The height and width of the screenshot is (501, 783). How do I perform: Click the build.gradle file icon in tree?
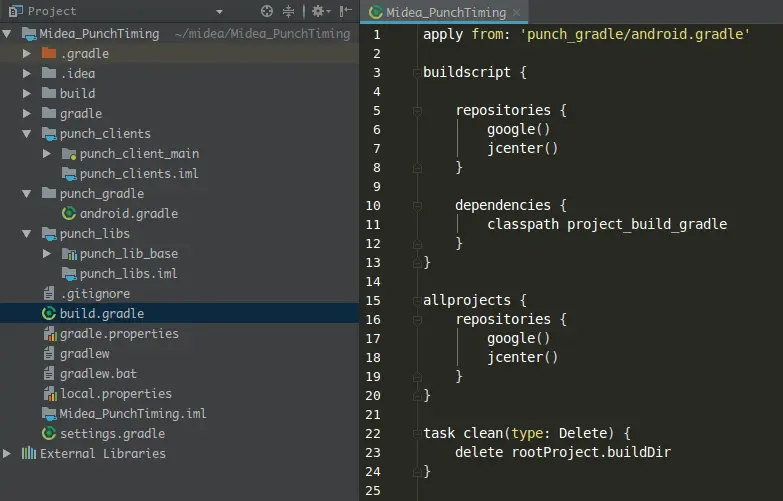(49, 313)
